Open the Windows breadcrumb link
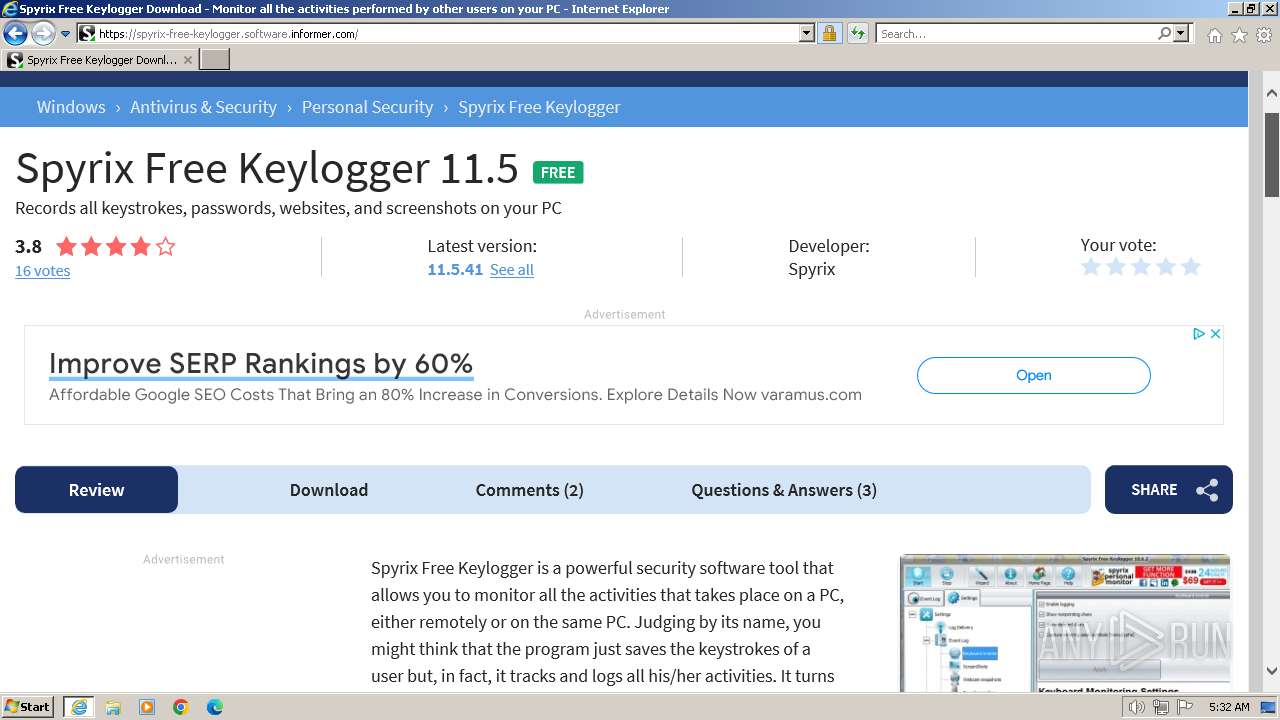This screenshot has height=720, width=1280. coord(71,107)
